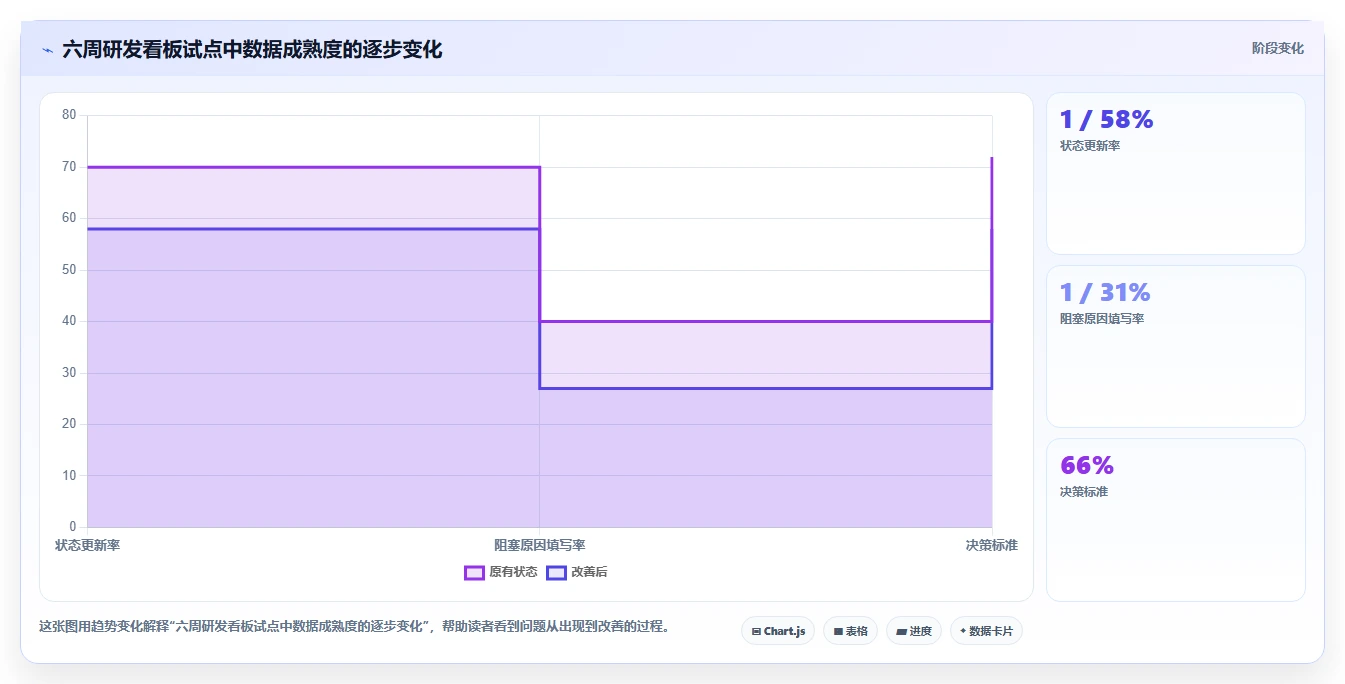Image resolution: width=1345 pixels, height=684 pixels.
Task: Click the 决策标准 x-axis label
Action: (x=991, y=545)
